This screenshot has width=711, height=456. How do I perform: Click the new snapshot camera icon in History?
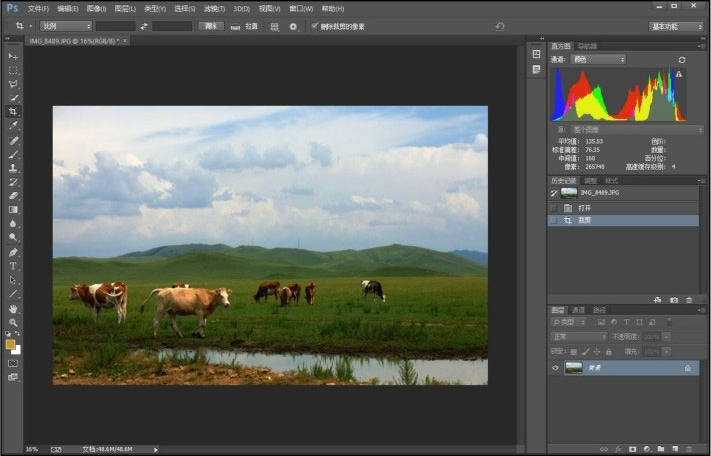click(x=673, y=299)
